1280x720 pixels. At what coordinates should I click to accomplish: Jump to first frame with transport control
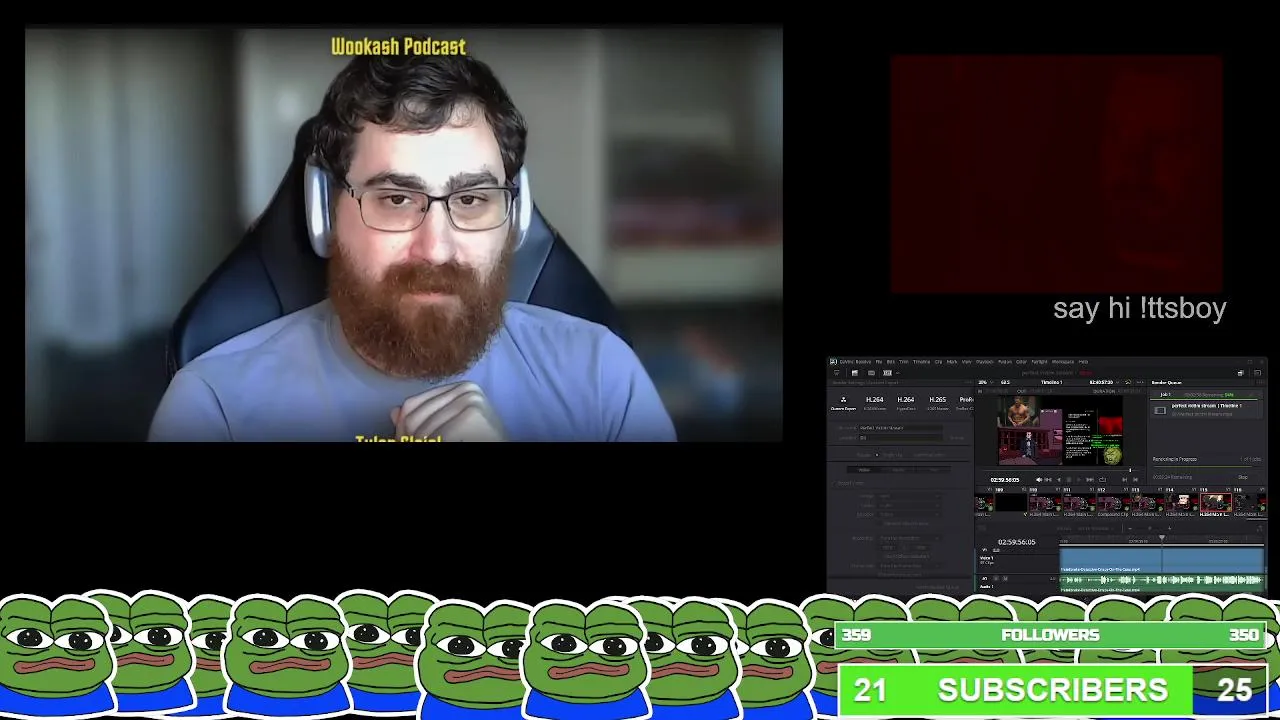point(1048,480)
